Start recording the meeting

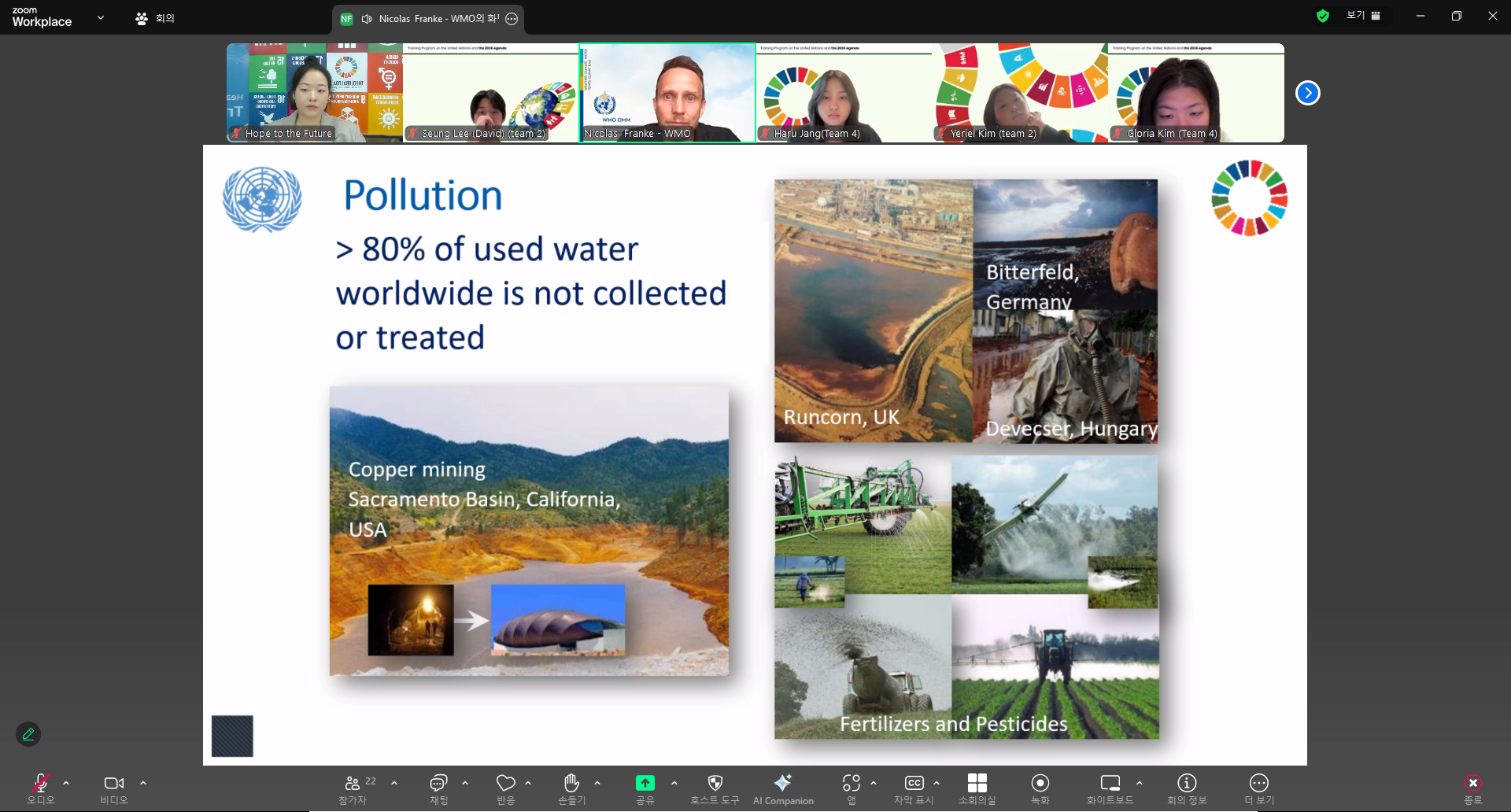[1040, 788]
